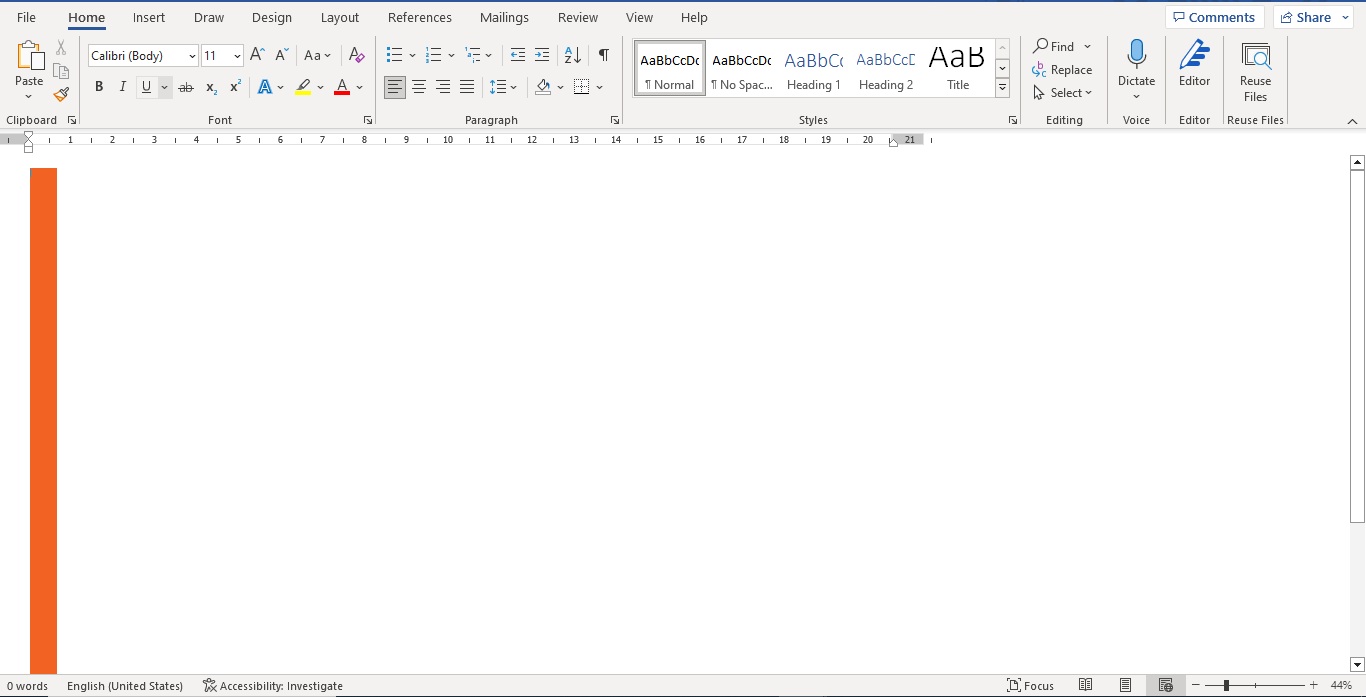Sort paragraphs with the A-Z icon
This screenshot has height=697, width=1366.
(572, 55)
